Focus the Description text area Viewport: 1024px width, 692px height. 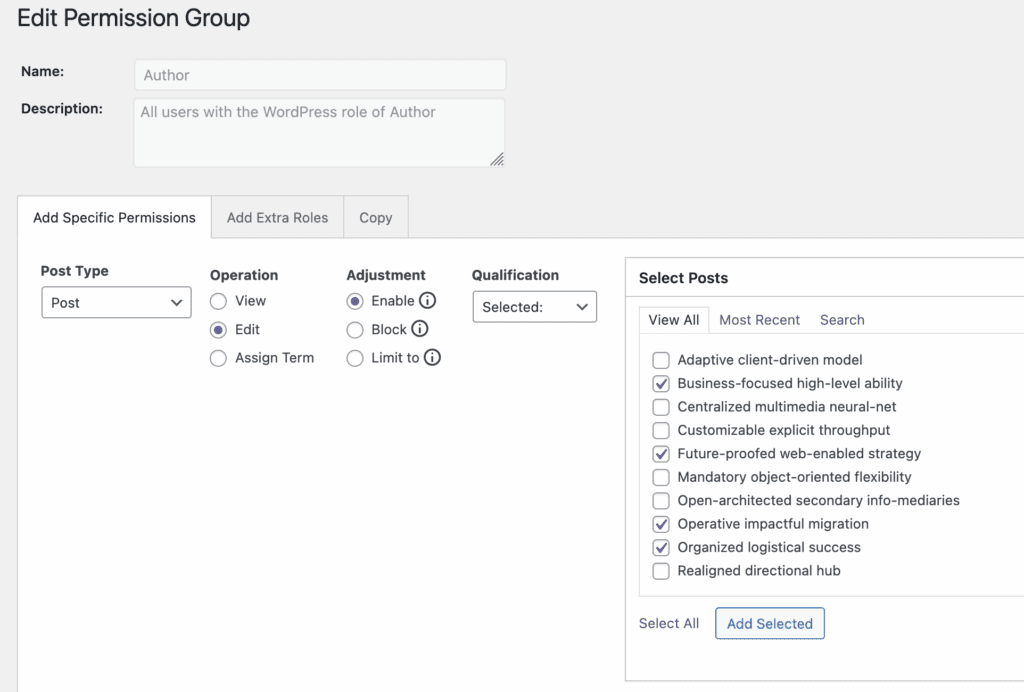pyautogui.click(x=319, y=132)
